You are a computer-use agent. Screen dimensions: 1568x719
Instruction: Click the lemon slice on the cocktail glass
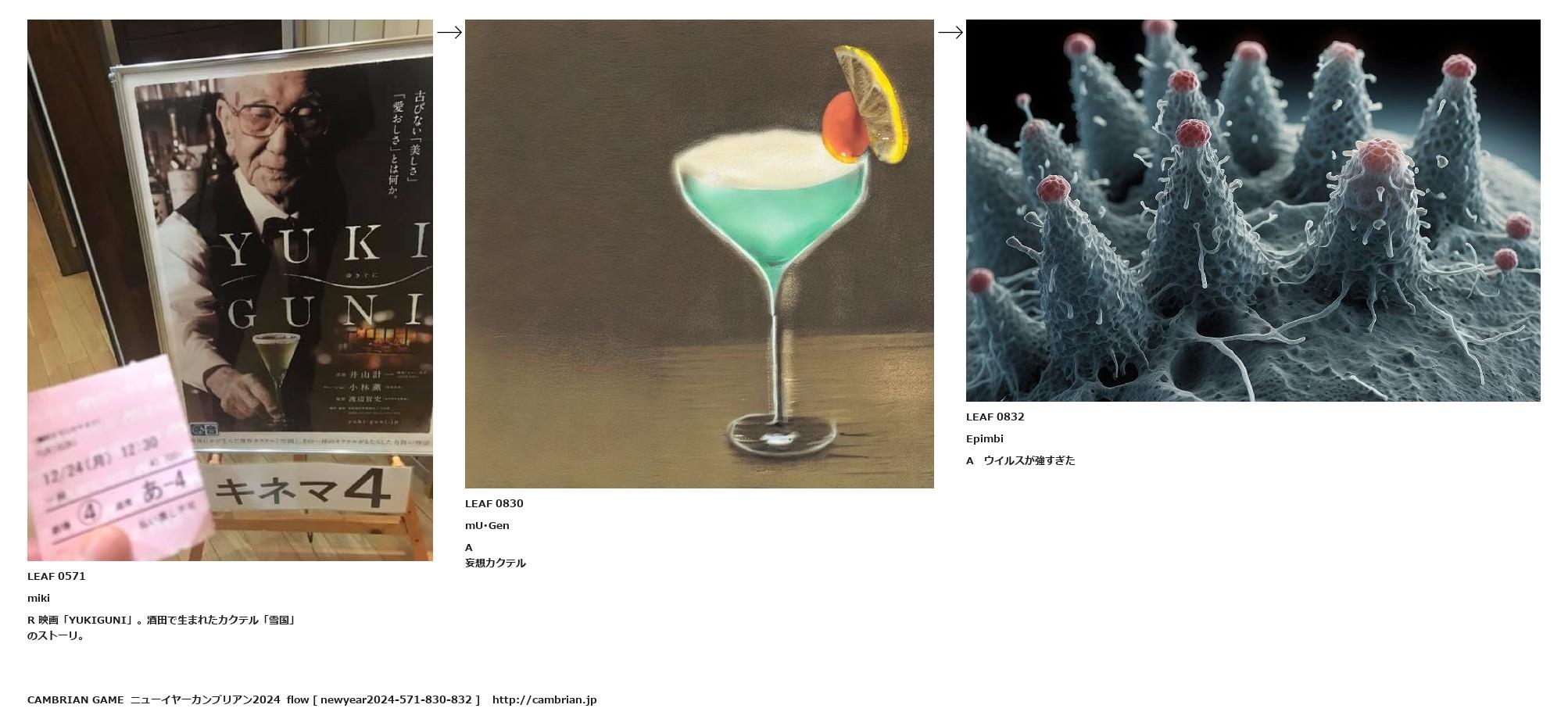(x=873, y=105)
